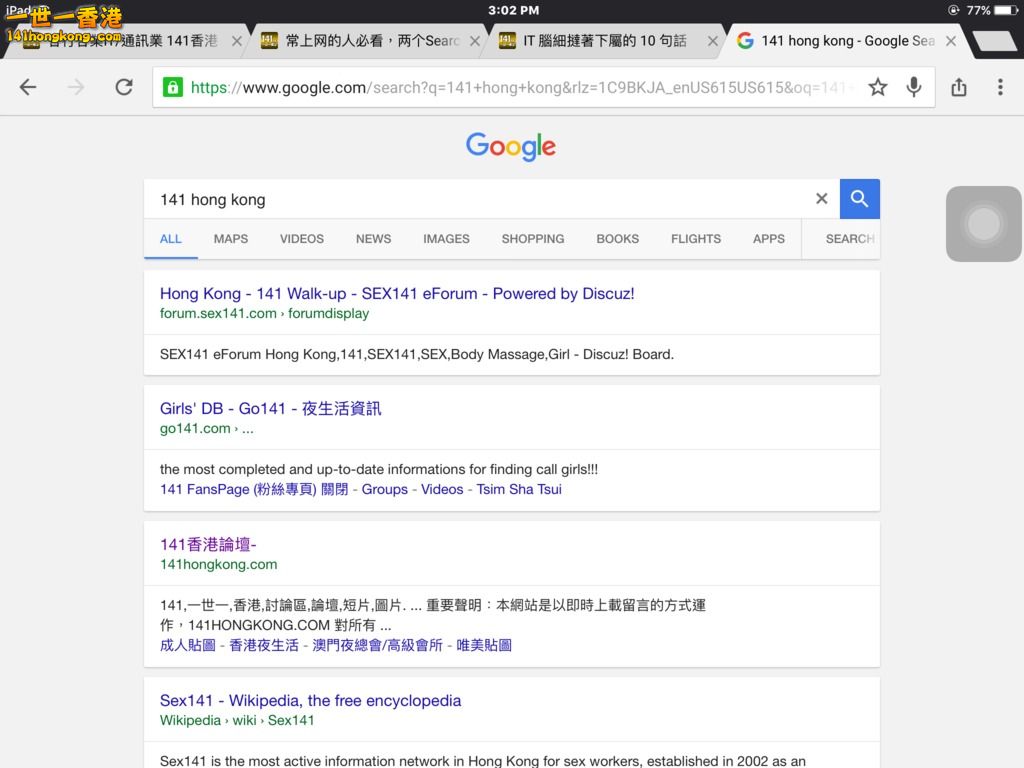Open Chrome three-dot menu

coord(1000,87)
